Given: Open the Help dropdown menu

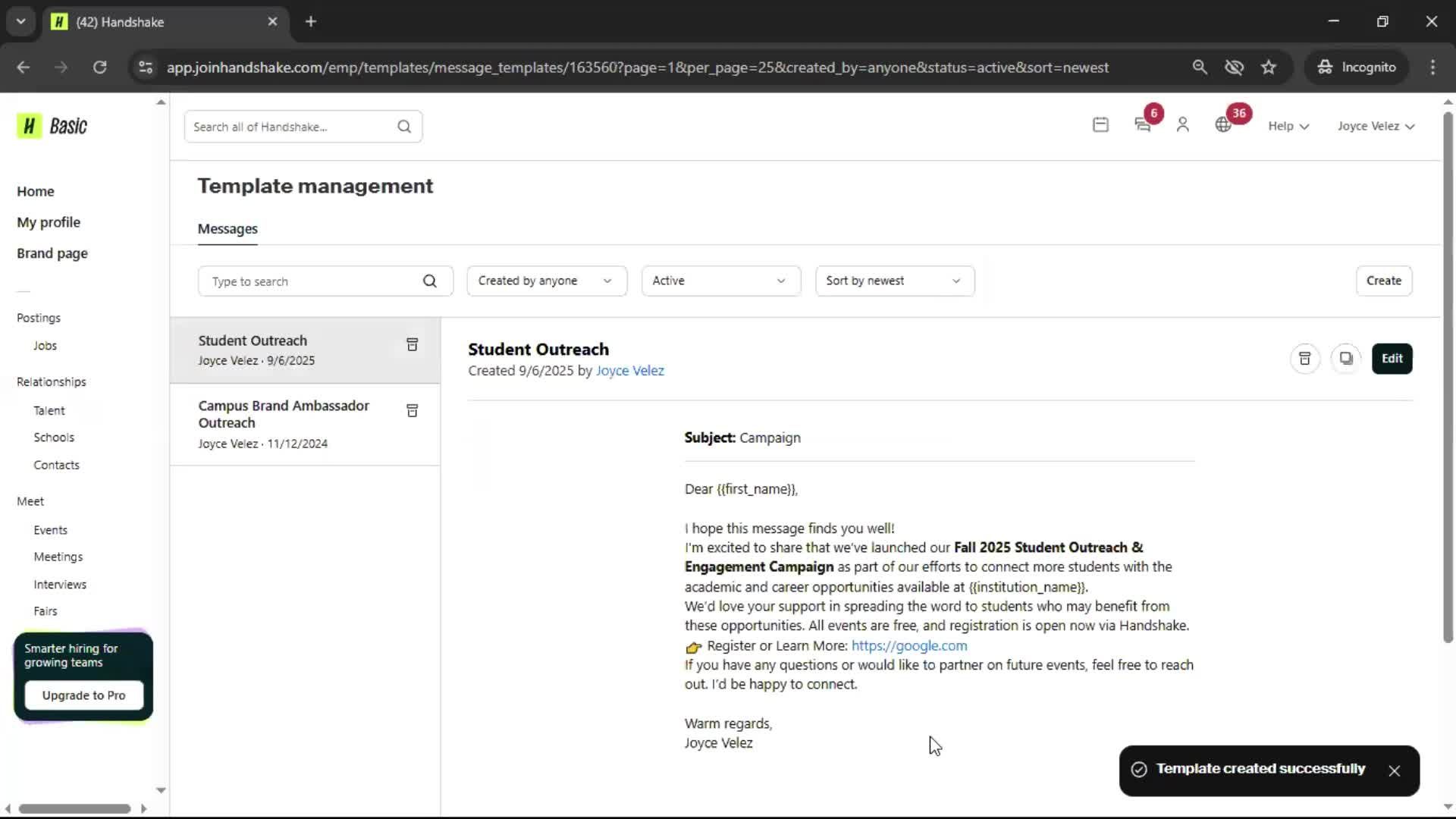Looking at the screenshot, I should [1288, 126].
